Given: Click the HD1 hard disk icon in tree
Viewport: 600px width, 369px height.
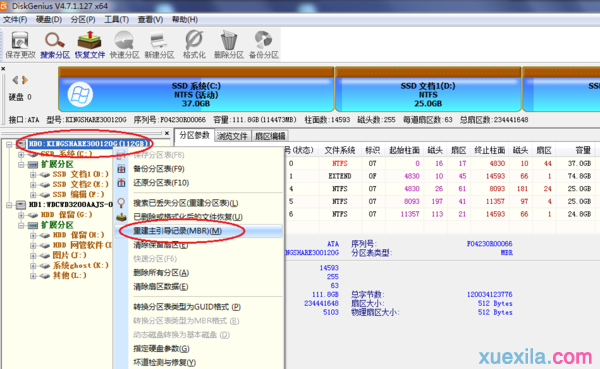Looking at the screenshot, I should (21, 205).
